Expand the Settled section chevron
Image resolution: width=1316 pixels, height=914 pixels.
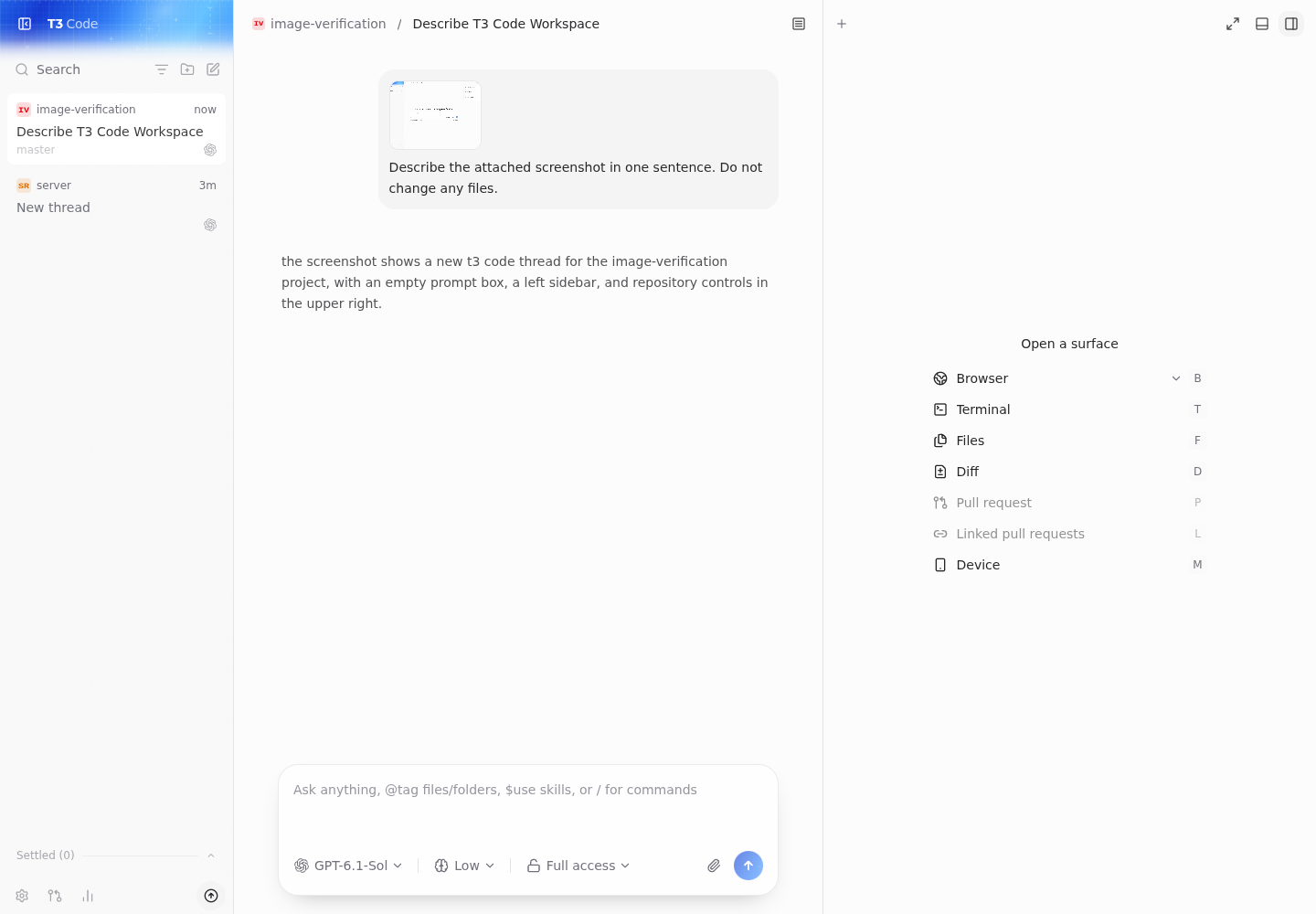point(211,856)
